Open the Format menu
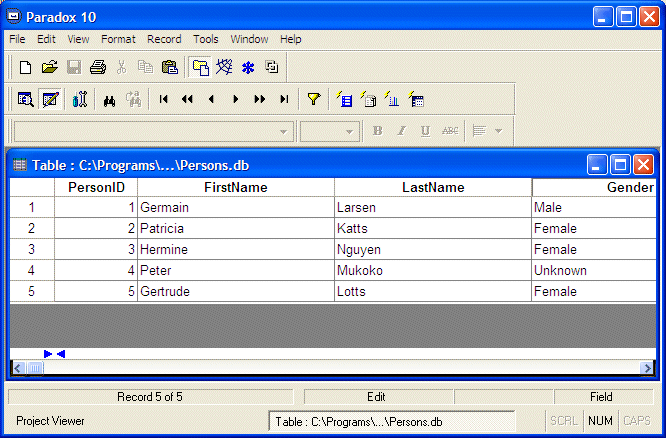 [x=118, y=39]
